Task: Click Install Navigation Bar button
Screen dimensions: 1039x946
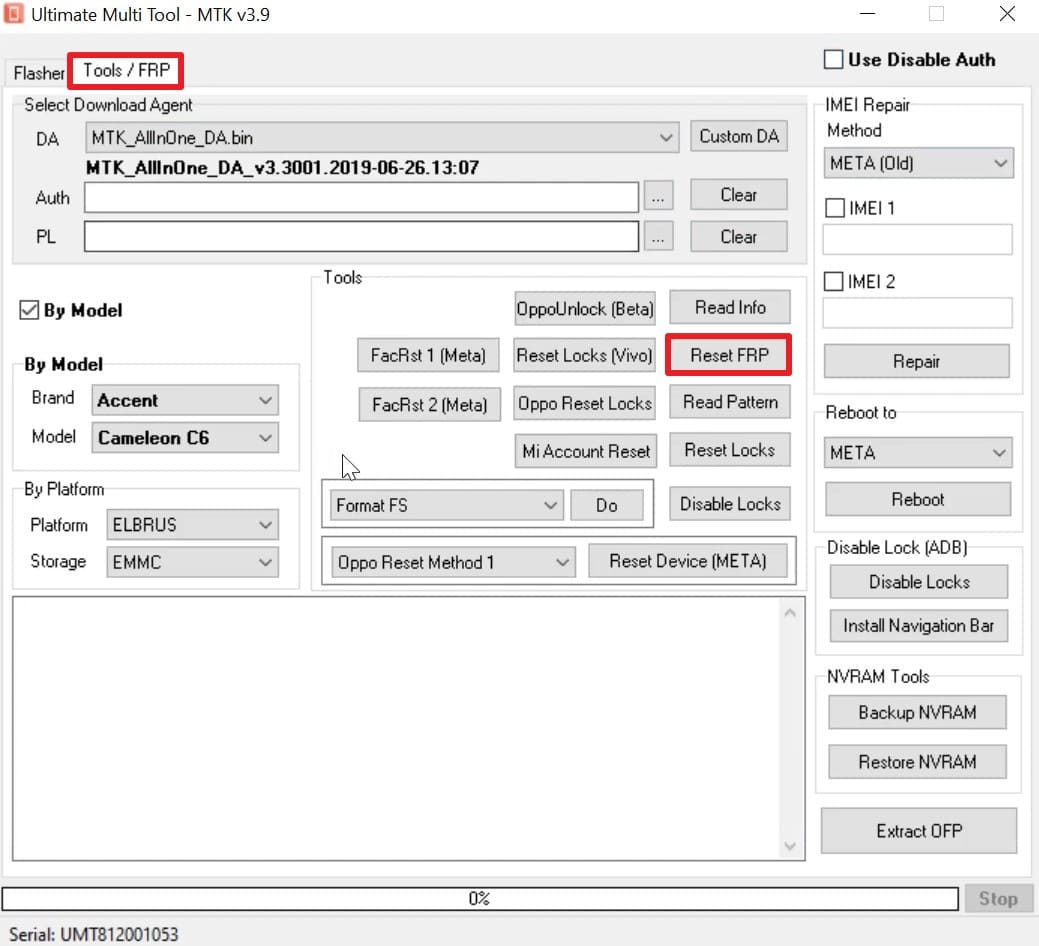Action: 918,625
